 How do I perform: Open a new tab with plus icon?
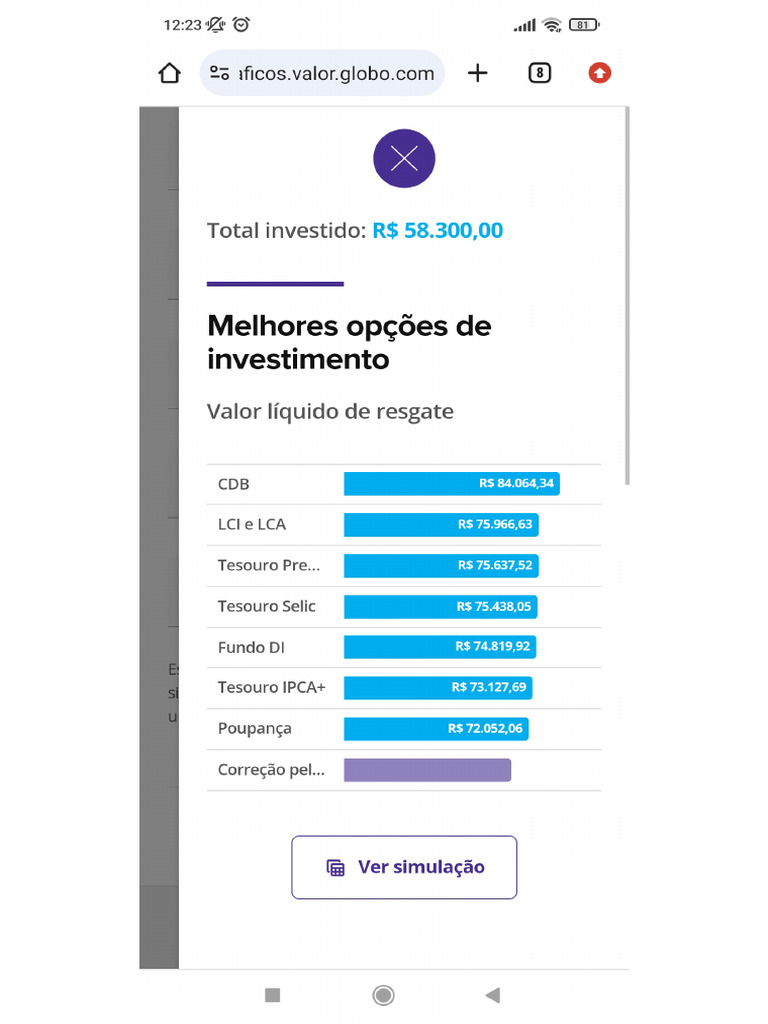pos(478,73)
